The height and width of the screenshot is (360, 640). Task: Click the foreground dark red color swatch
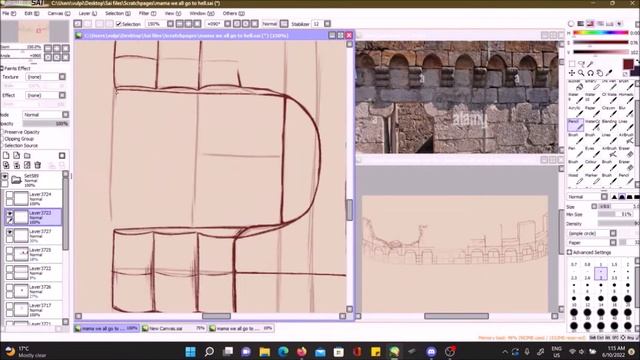point(628,64)
